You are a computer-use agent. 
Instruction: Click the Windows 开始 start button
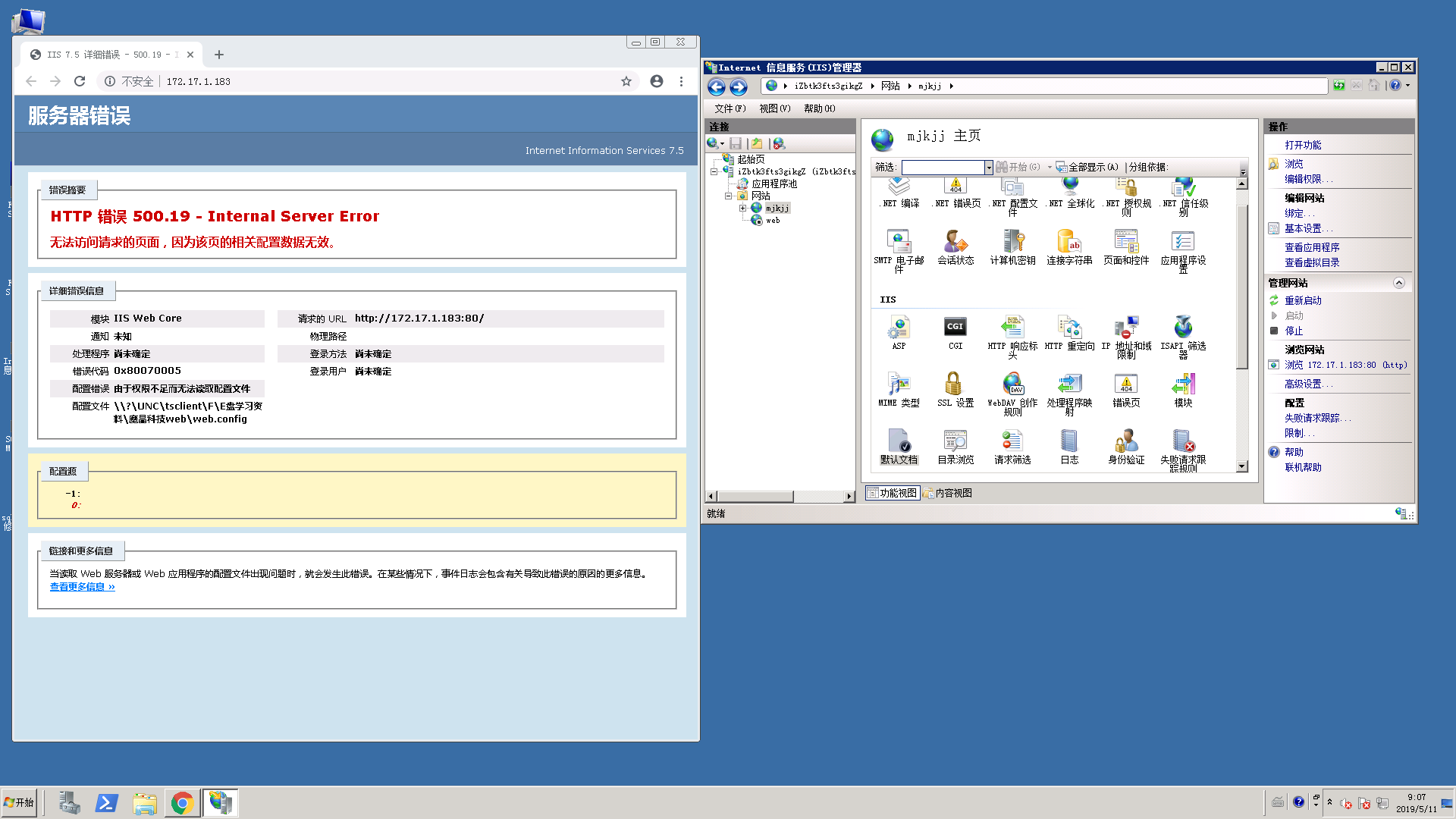click(x=19, y=803)
